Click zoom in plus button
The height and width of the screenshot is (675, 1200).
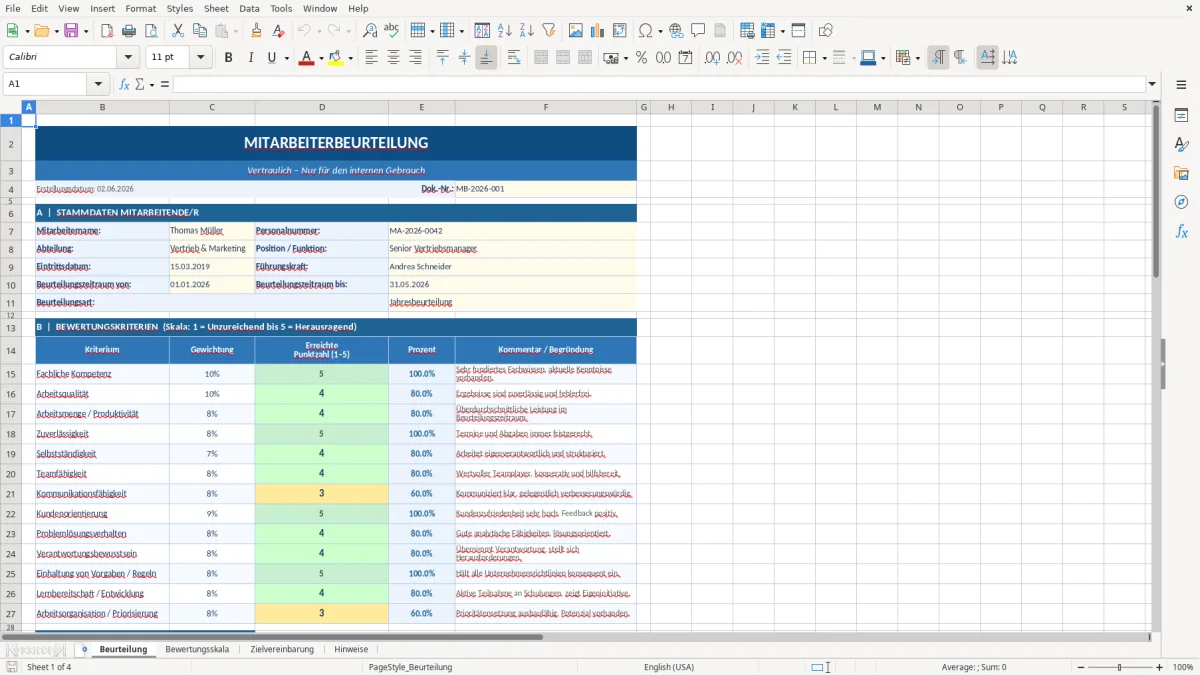[1160, 667]
